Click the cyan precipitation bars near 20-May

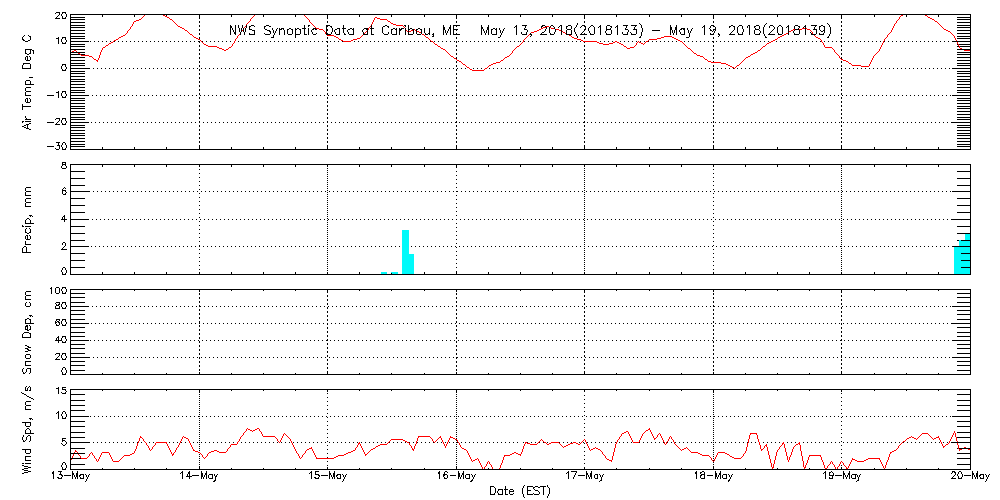click(x=962, y=254)
